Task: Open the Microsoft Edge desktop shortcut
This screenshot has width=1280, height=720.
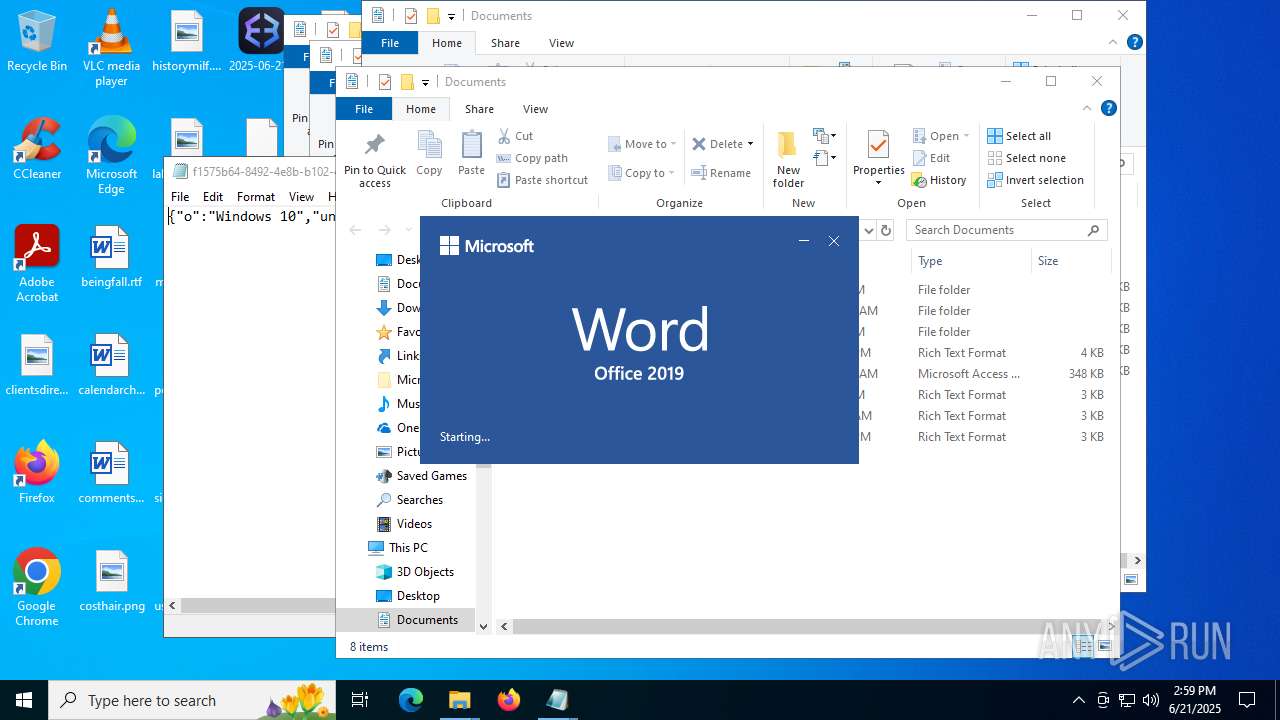Action: [x=111, y=156]
